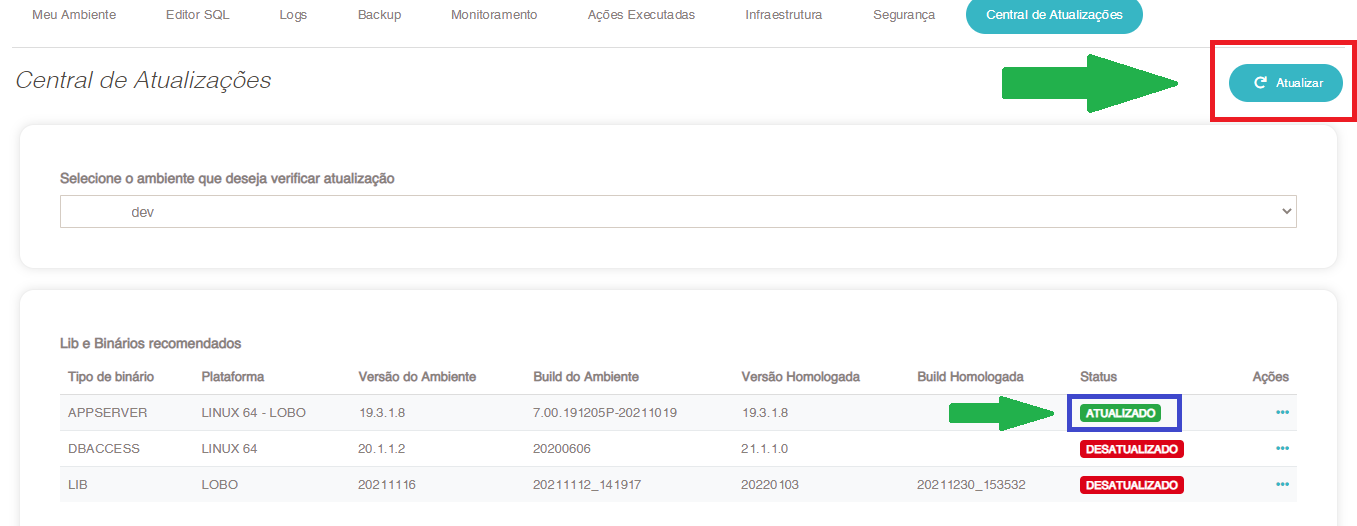The height and width of the screenshot is (526, 1357).
Task: Click LOBO platform cell in LIB row
Action: (x=219, y=485)
